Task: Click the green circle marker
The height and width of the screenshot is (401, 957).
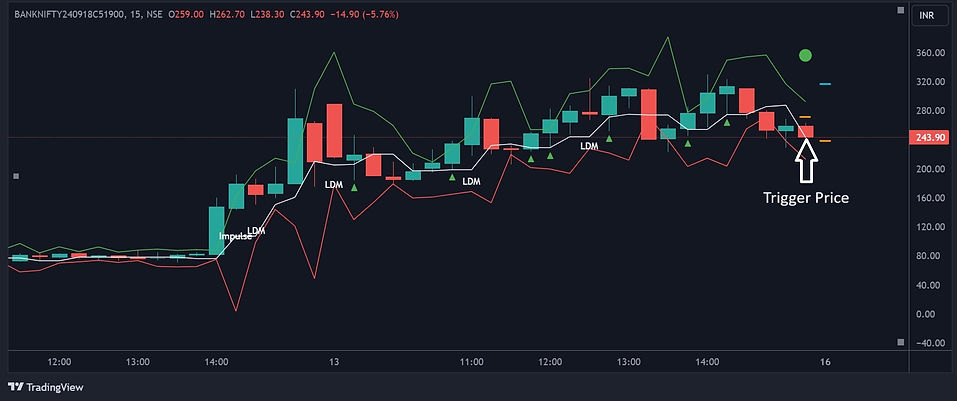Action: pyautogui.click(x=805, y=56)
